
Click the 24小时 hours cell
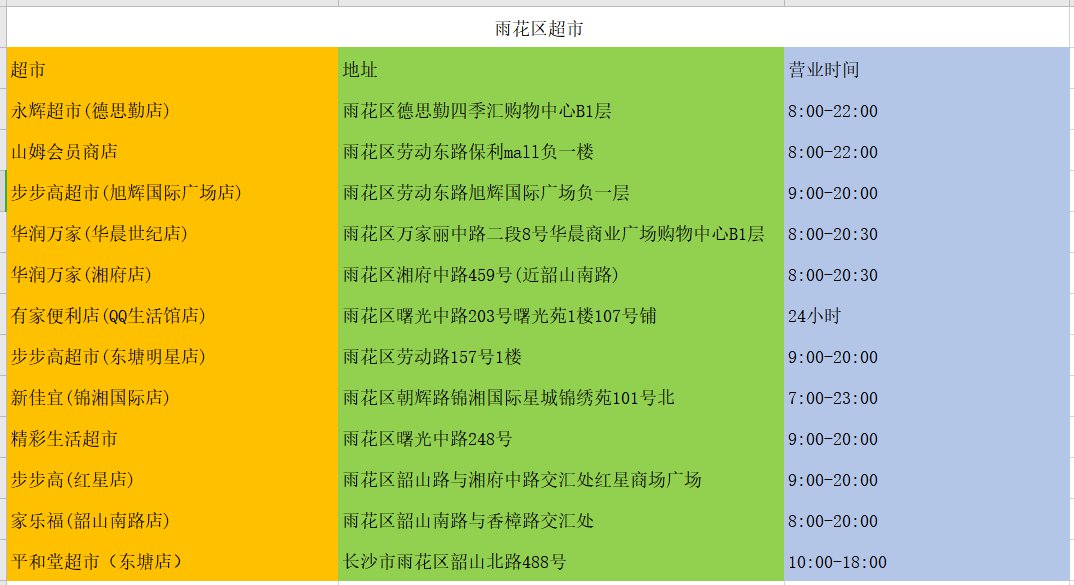(x=927, y=316)
